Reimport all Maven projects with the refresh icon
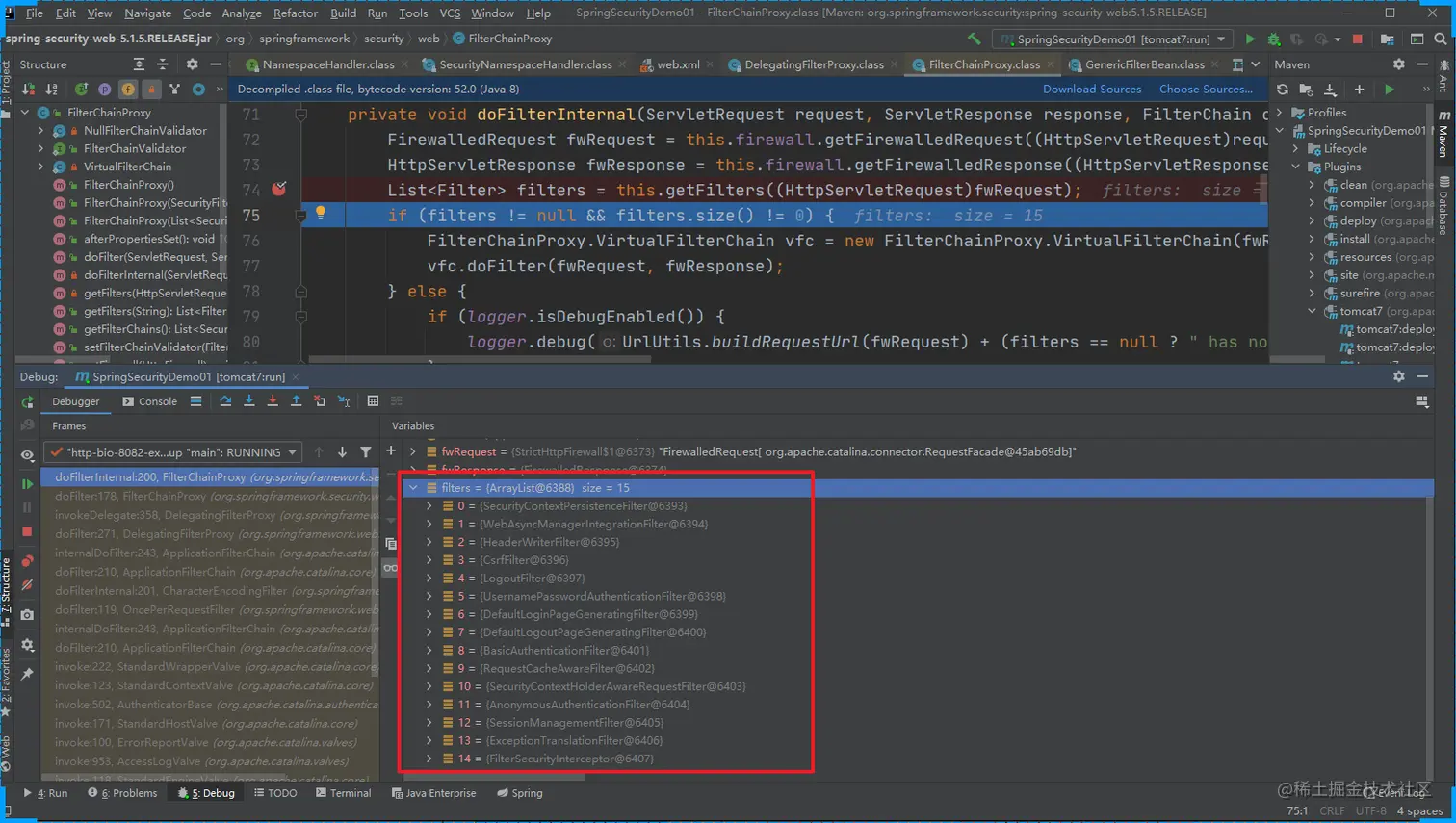The width and height of the screenshot is (1456, 823). tap(1283, 90)
